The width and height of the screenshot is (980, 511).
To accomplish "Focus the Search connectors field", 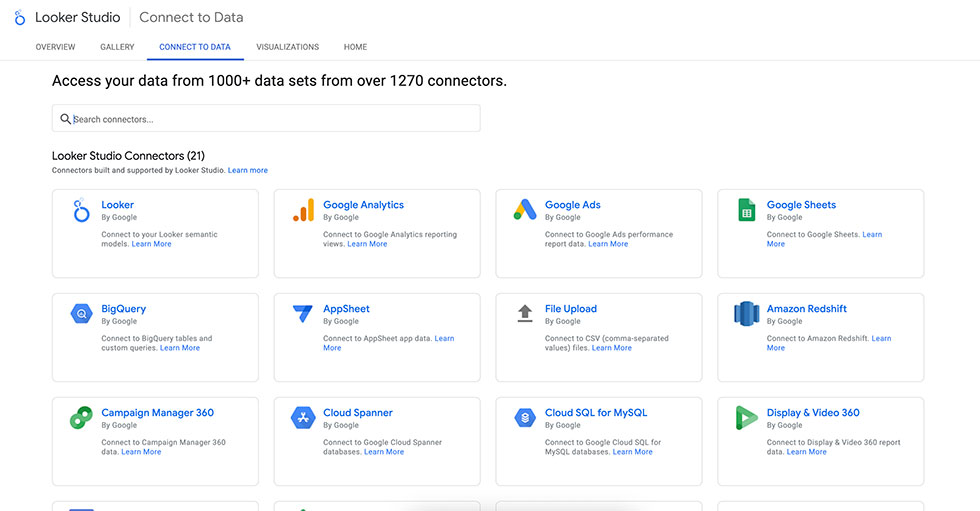I will pyautogui.click(x=266, y=118).
